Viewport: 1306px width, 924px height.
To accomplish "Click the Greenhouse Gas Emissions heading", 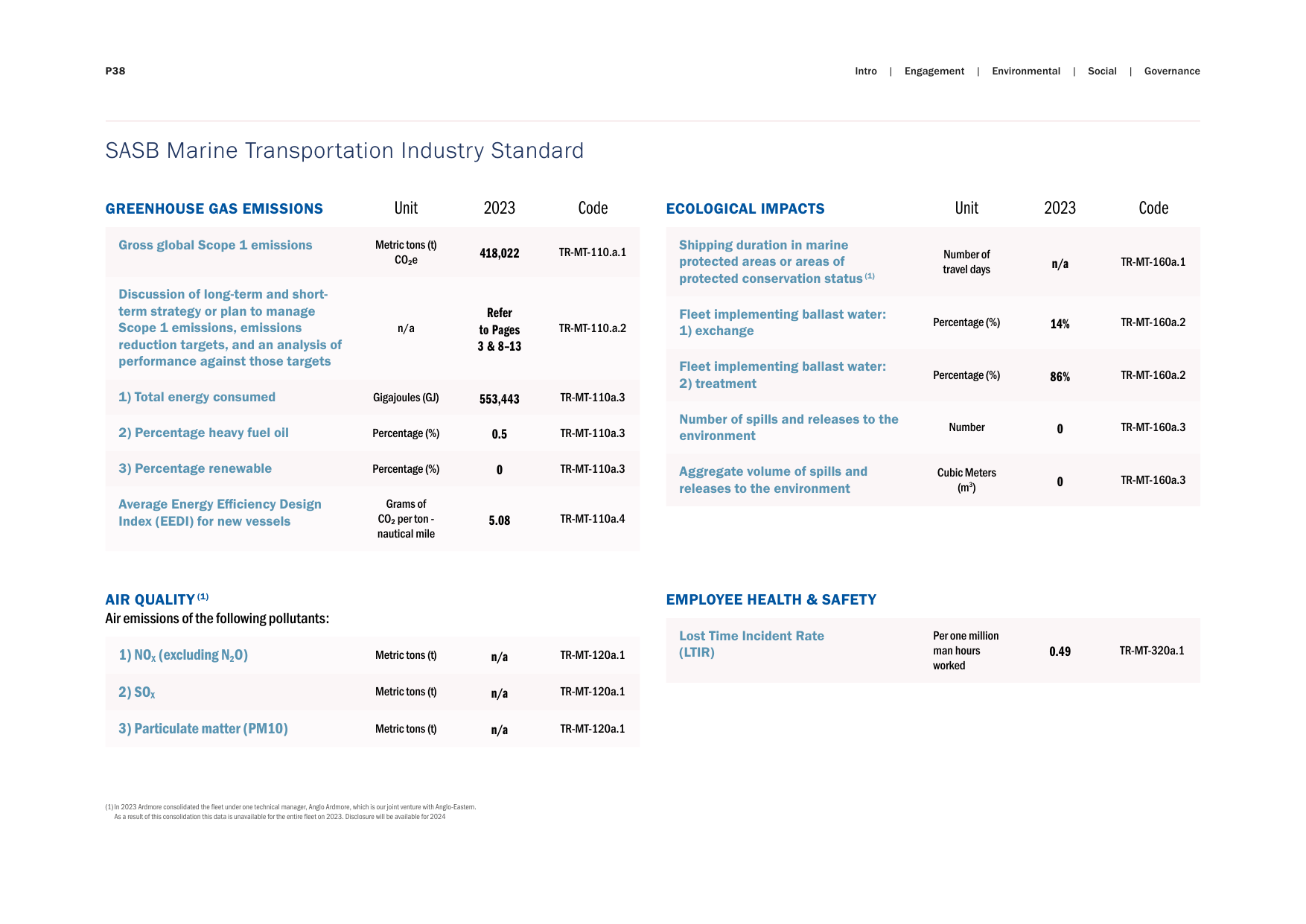I will [x=214, y=208].
